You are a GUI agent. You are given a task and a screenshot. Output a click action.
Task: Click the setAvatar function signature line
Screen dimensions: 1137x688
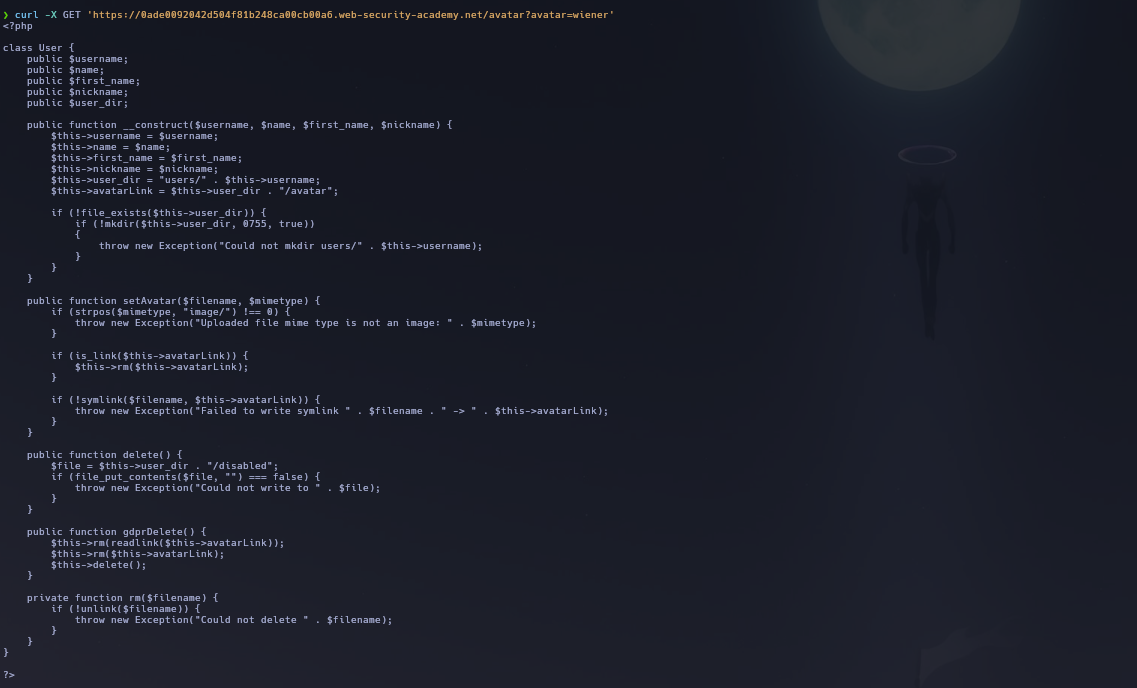coord(173,301)
